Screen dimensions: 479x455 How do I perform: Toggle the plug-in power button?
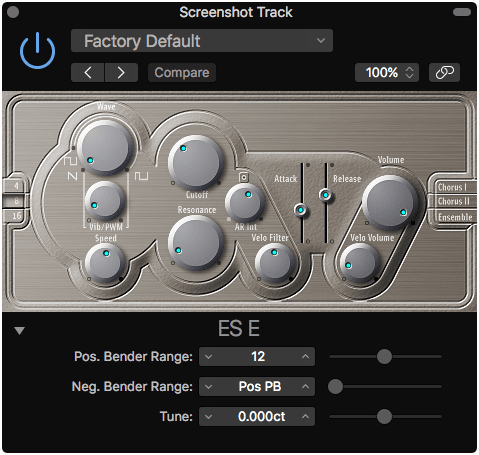[37, 51]
